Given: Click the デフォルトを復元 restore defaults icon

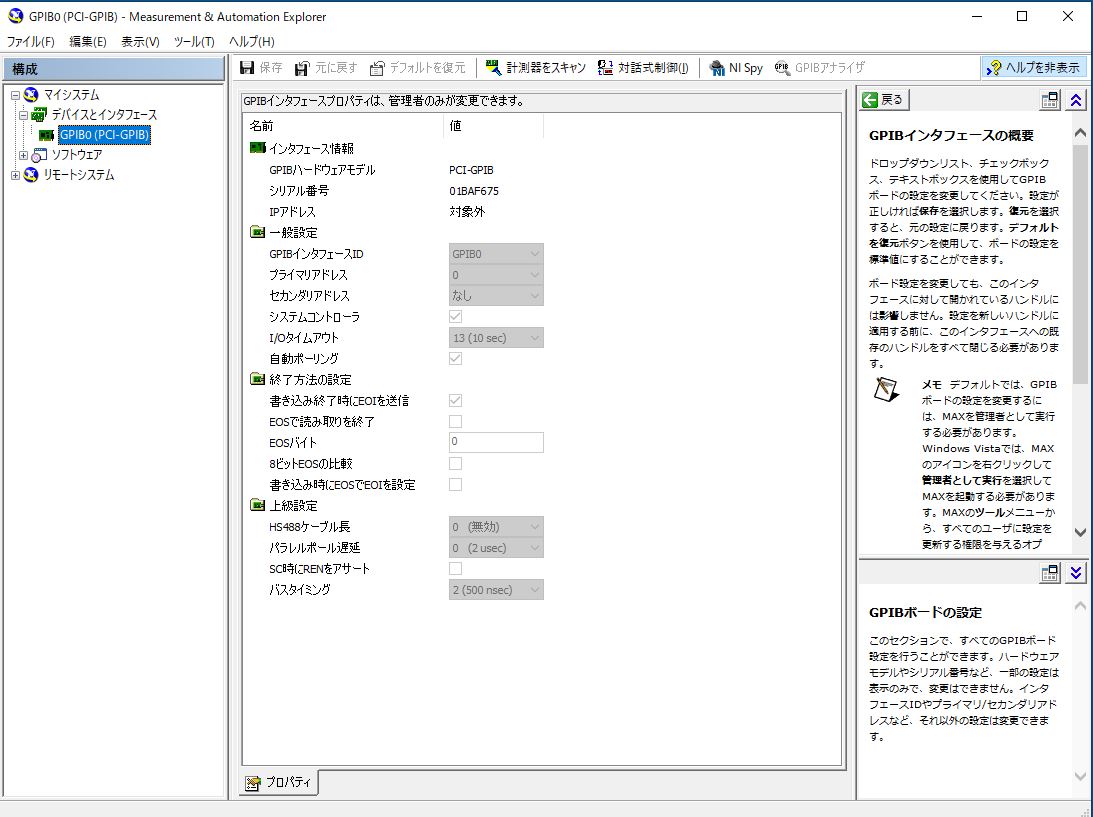Looking at the screenshot, I should (377, 68).
